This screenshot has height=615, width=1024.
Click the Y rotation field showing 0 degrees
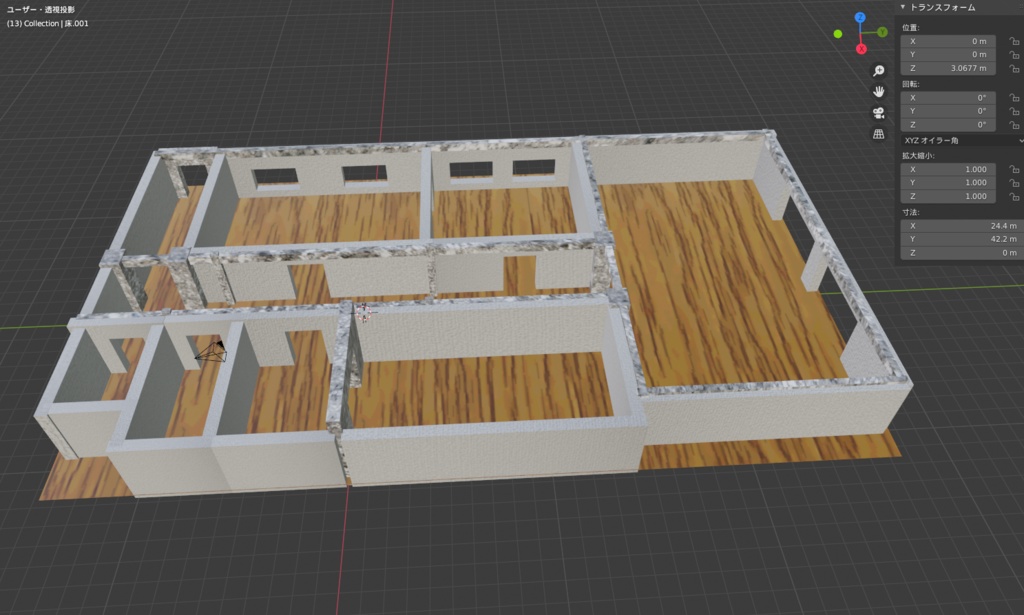(947, 110)
